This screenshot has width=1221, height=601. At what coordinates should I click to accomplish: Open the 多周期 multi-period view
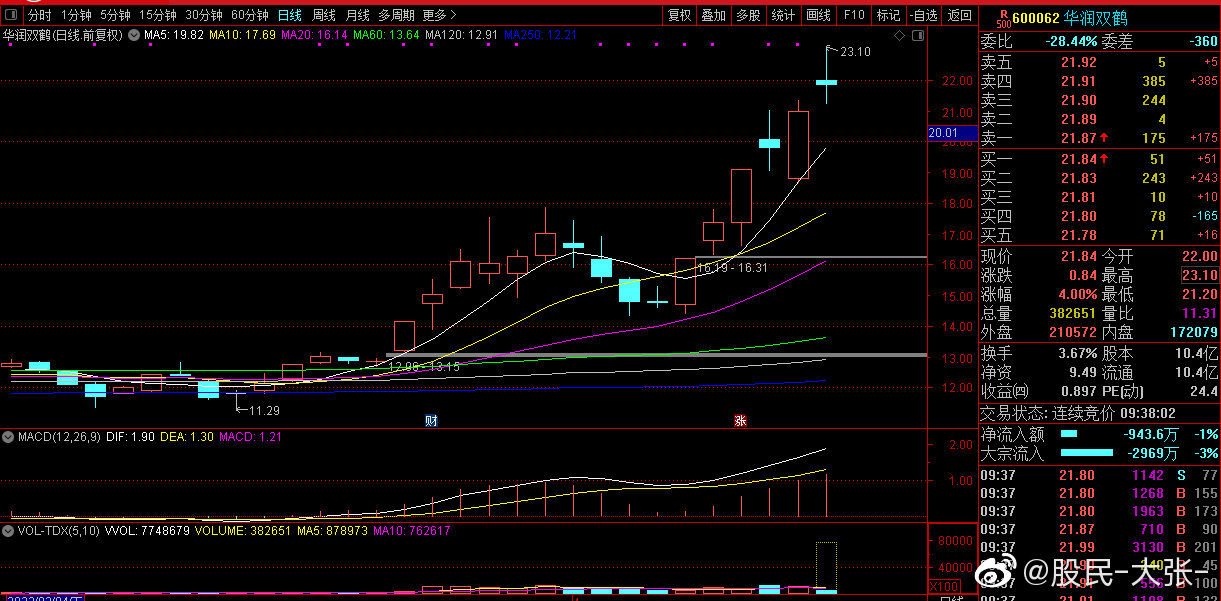click(396, 15)
